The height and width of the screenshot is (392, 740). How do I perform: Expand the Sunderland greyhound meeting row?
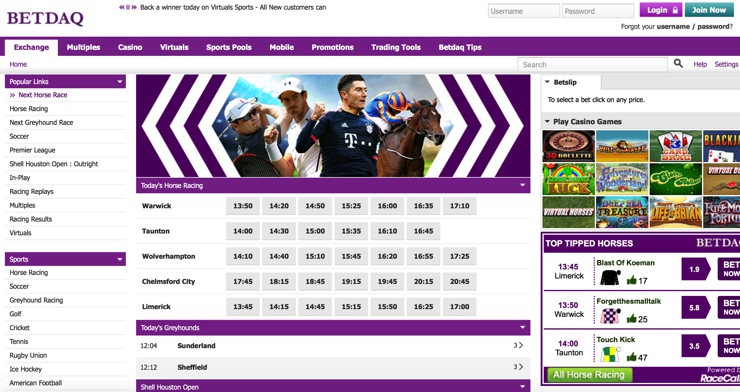(x=333, y=346)
